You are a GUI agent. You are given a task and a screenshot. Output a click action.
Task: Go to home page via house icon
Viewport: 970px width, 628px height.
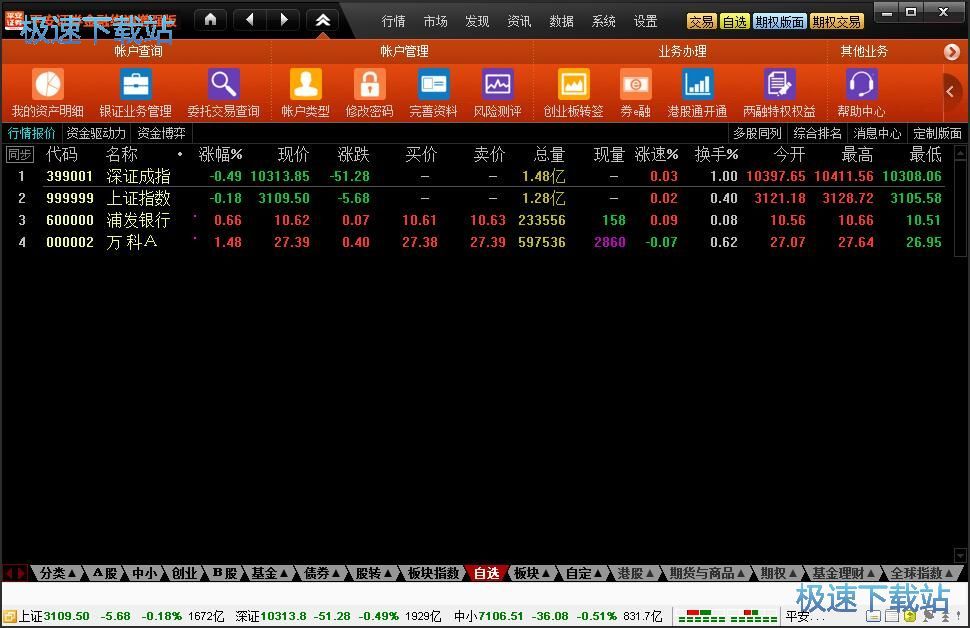(211, 20)
